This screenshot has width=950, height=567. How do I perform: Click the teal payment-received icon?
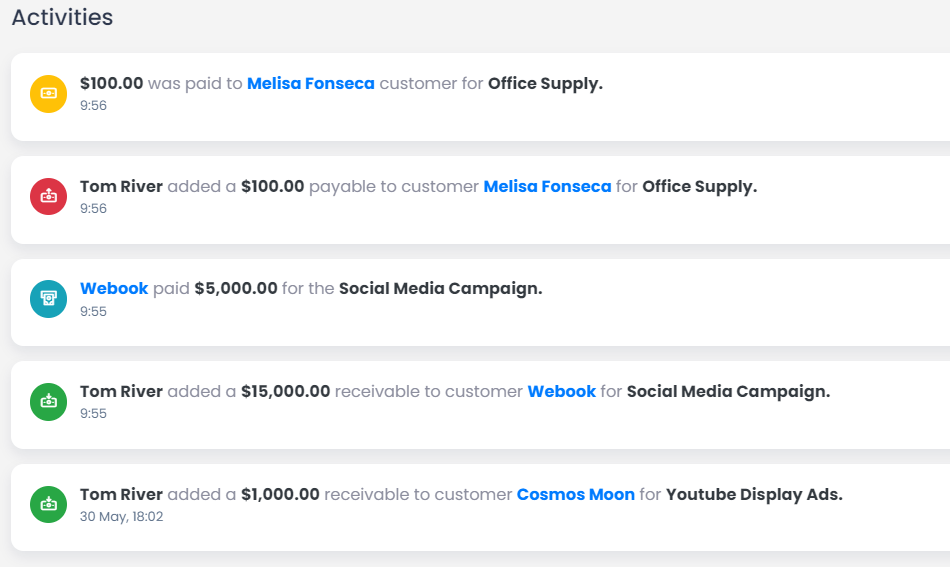[48, 299]
